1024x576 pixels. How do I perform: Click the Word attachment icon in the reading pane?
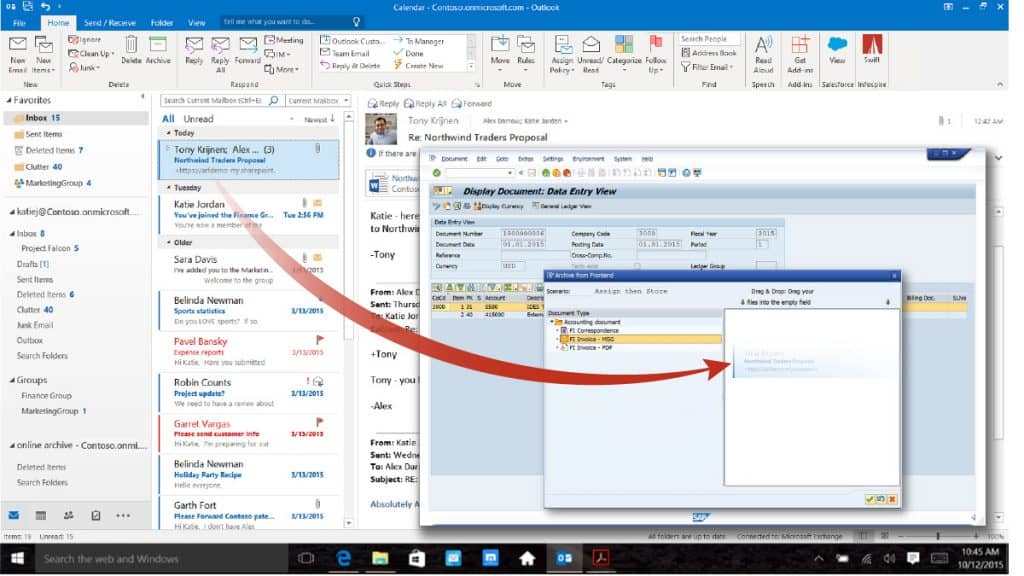377,185
